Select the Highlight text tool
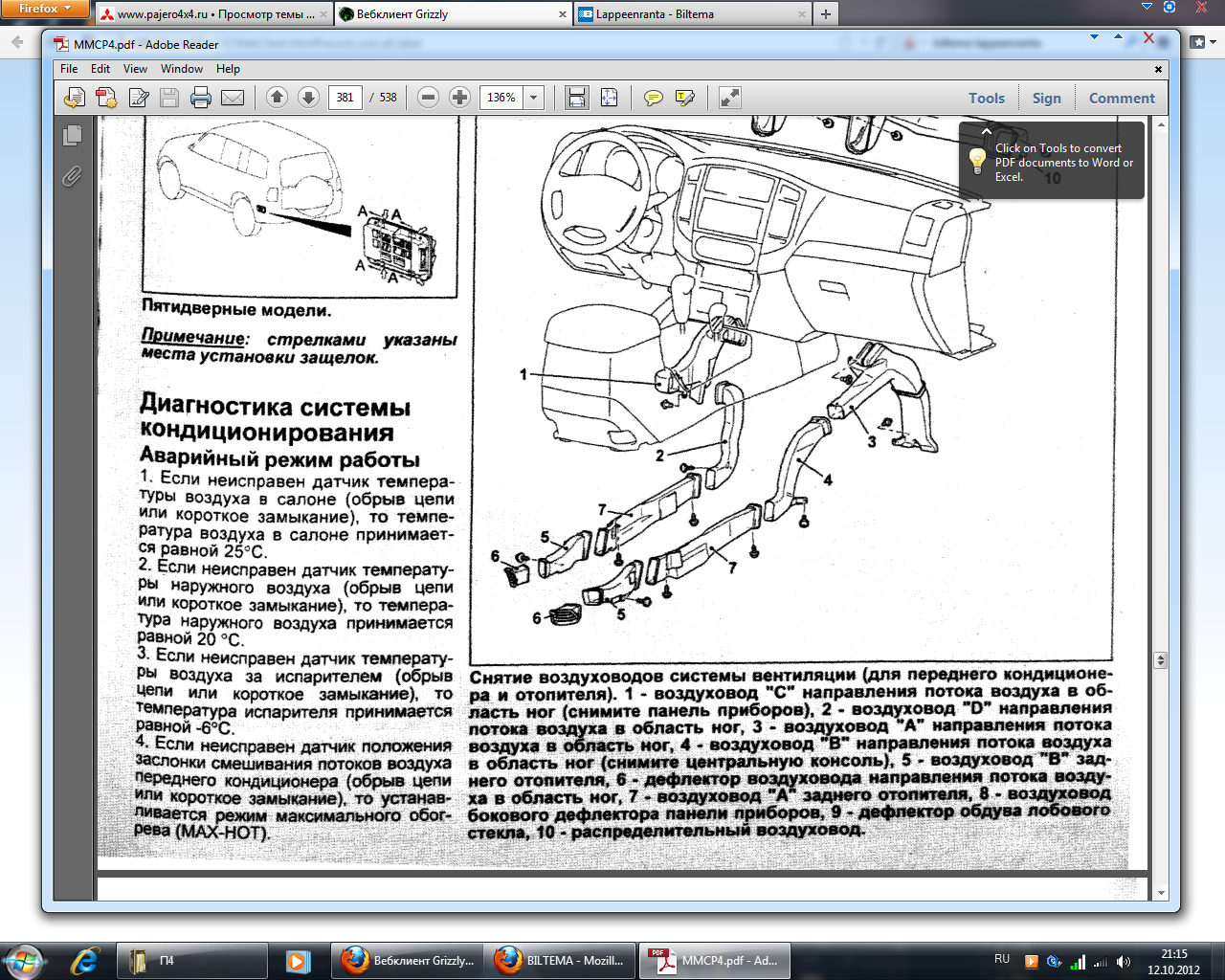1225x980 pixels. (685, 98)
